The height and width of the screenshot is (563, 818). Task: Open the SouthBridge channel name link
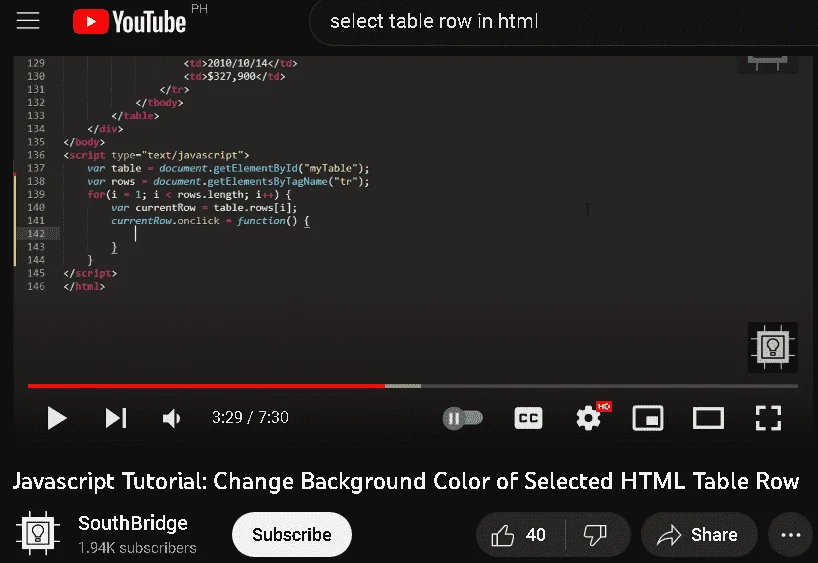tap(133, 523)
